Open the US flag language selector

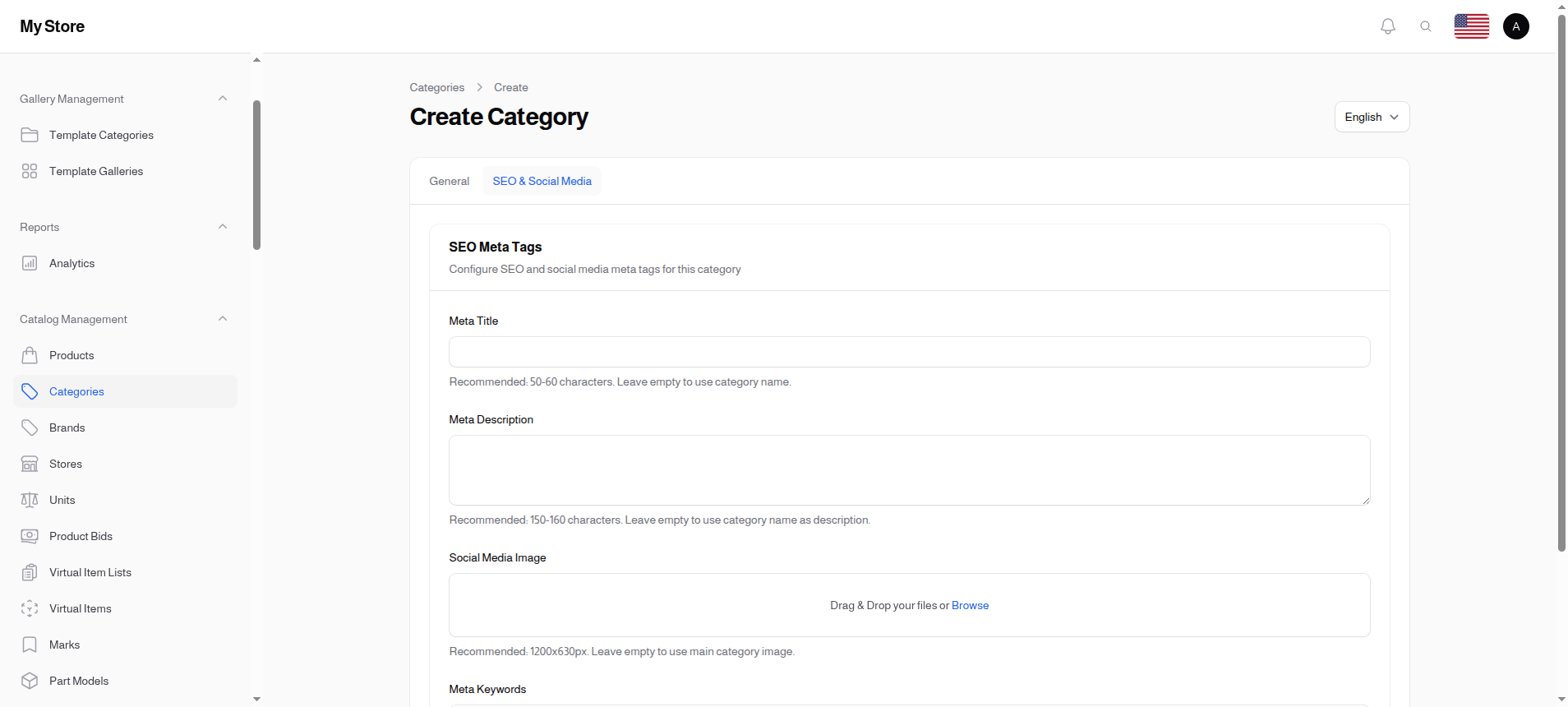pyautogui.click(x=1472, y=26)
